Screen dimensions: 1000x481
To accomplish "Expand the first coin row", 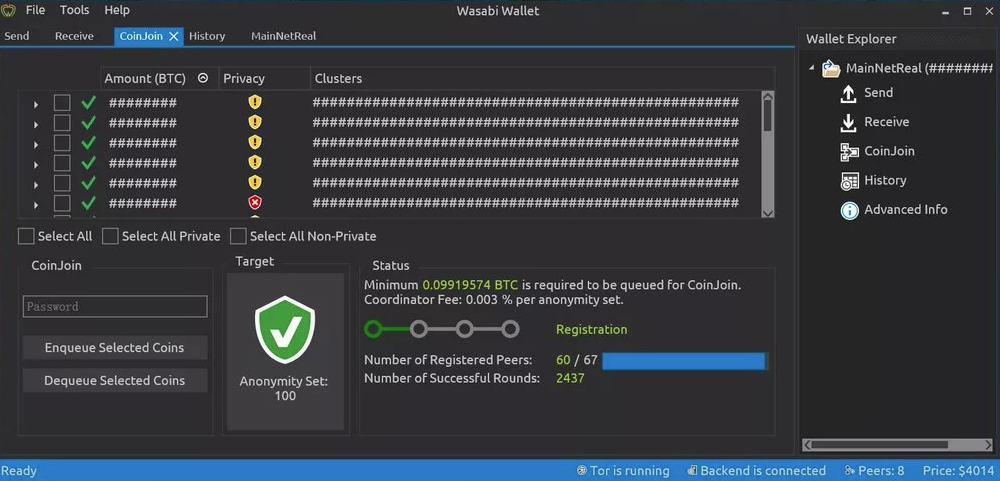I will click(x=36, y=105).
